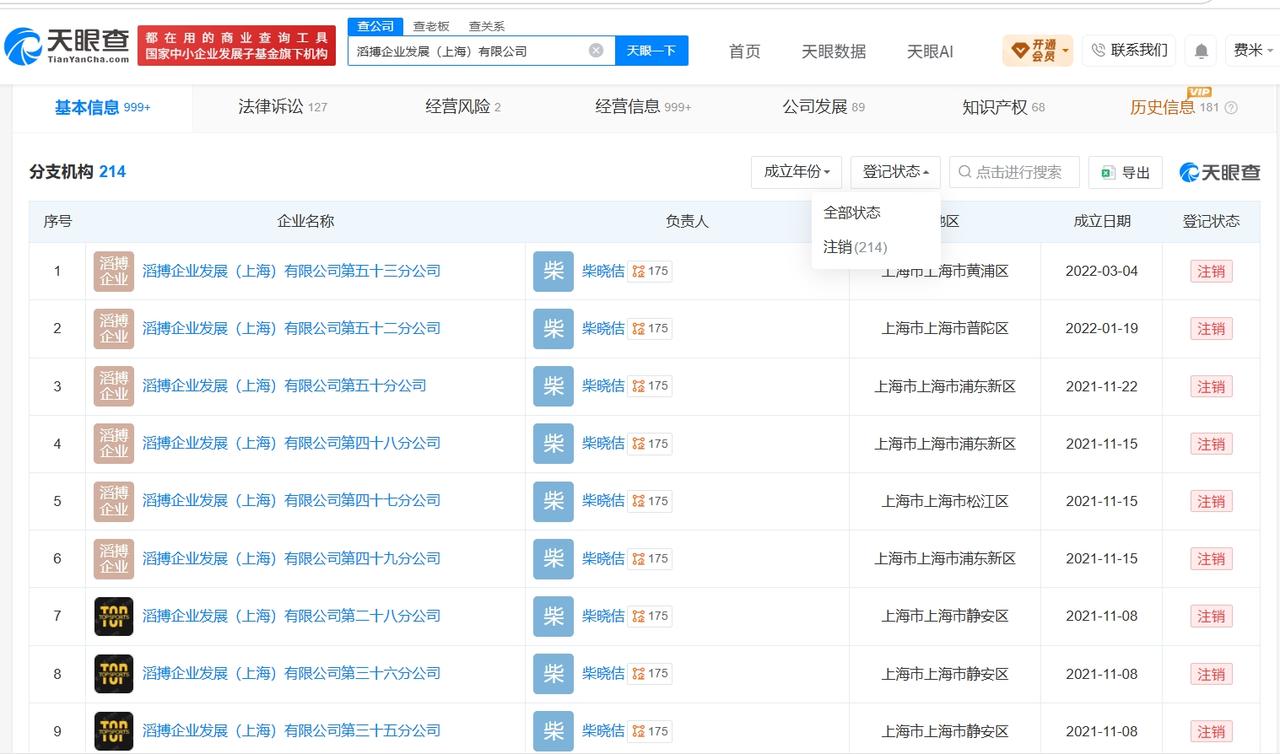Expand the 费米 user account menu

[x=1253, y=50]
